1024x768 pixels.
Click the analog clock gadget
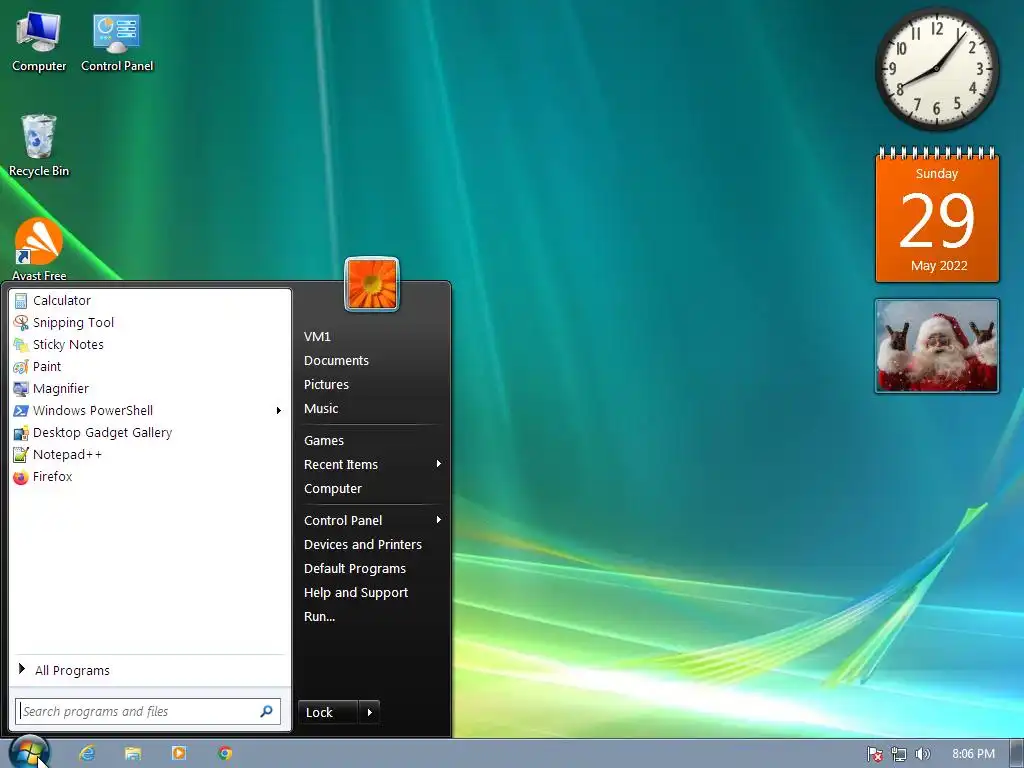(x=936, y=69)
